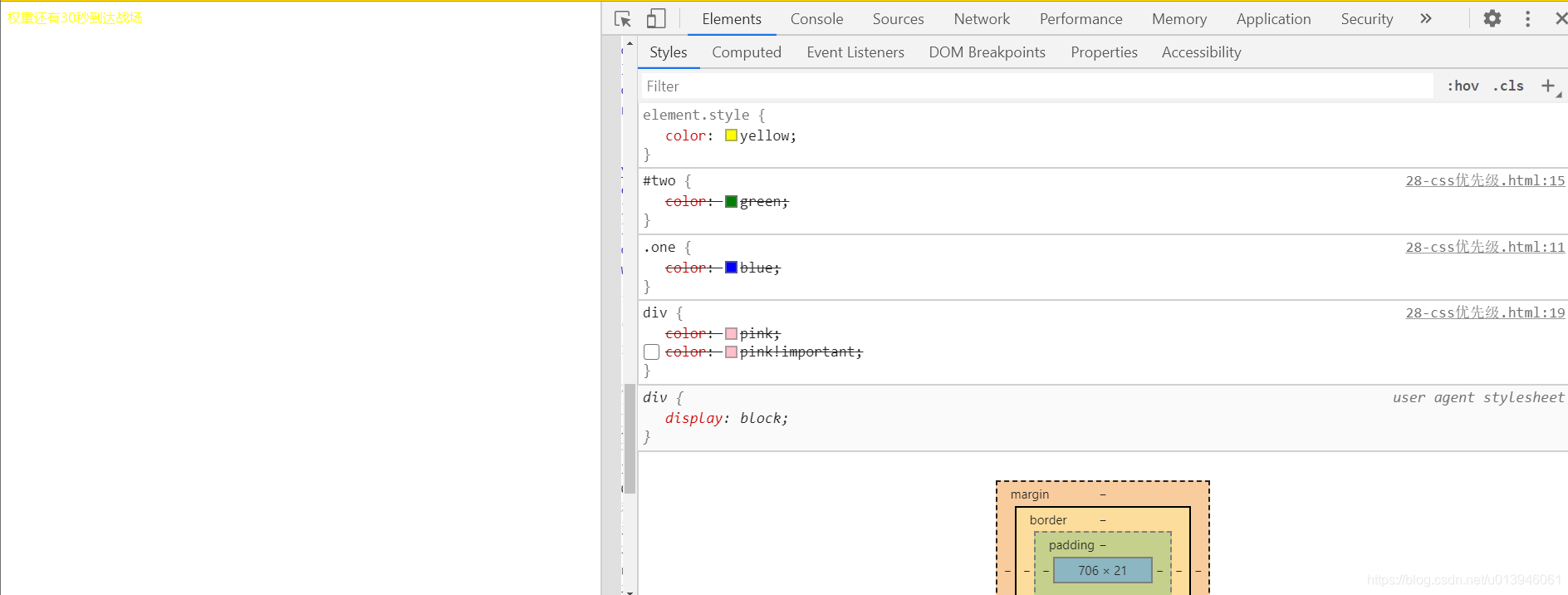Toggle the :hov element state button
This screenshot has height=595, width=1568.
click(x=1463, y=86)
